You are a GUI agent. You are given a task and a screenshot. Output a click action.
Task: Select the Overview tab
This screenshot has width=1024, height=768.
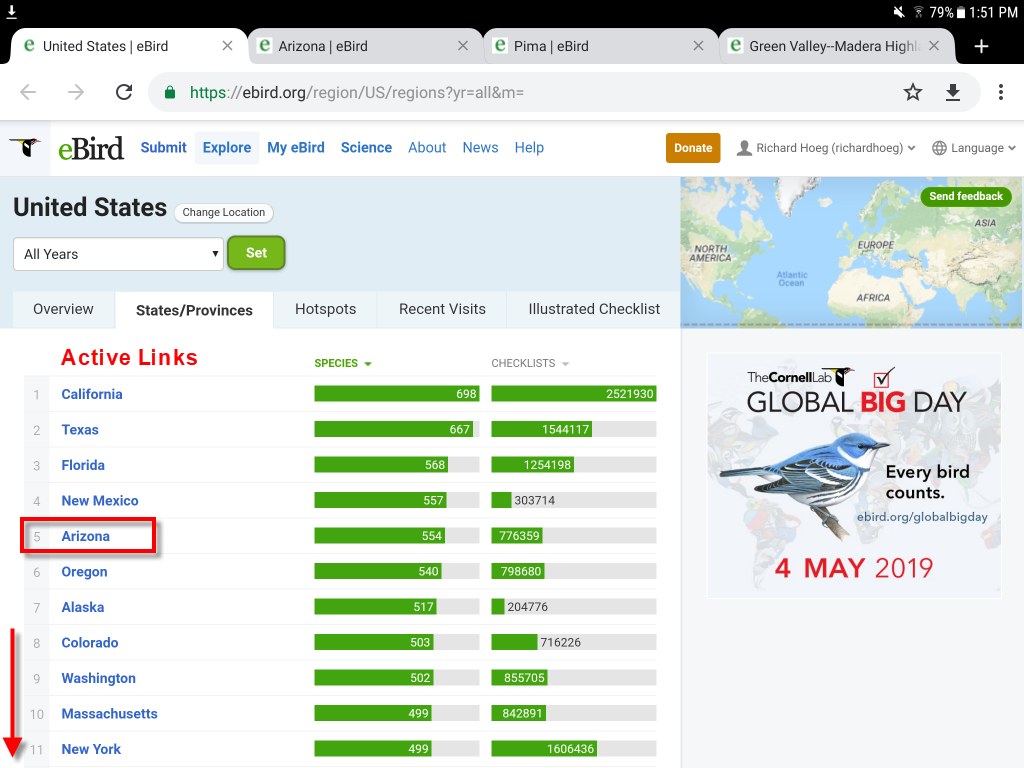[x=63, y=310]
